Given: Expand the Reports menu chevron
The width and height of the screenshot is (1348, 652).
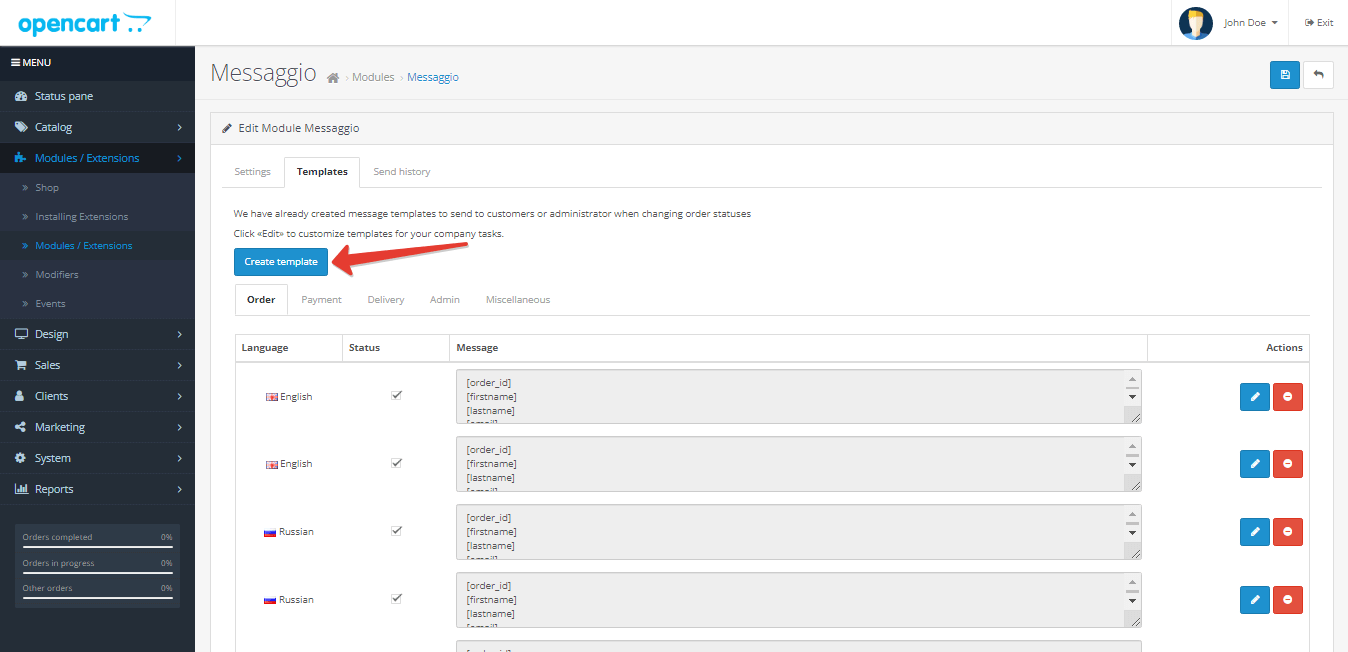Looking at the screenshot, I should click(x=179, y=489).
